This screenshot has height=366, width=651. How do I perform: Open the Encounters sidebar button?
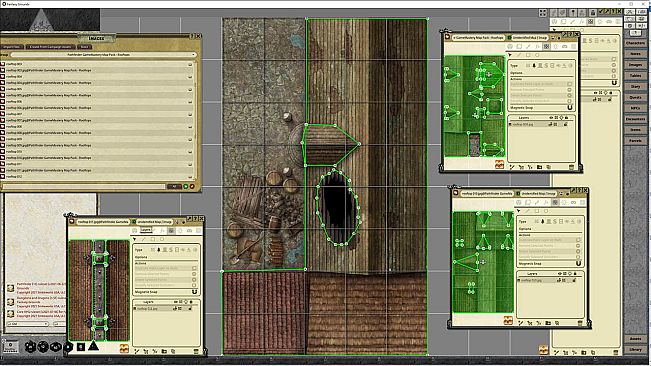pos(635,119)
